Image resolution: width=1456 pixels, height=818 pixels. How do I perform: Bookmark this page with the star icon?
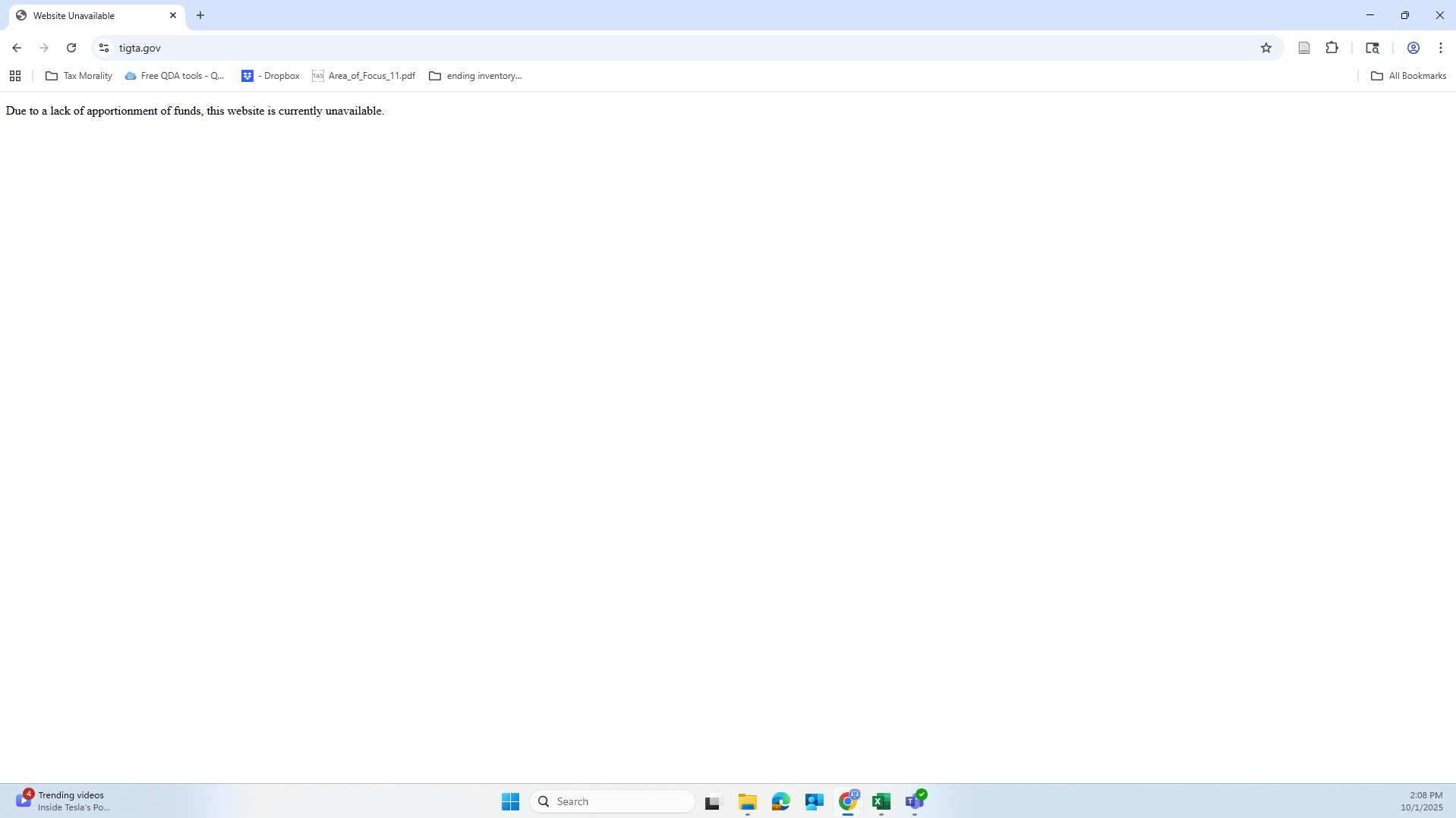(x=1265, y=48)
